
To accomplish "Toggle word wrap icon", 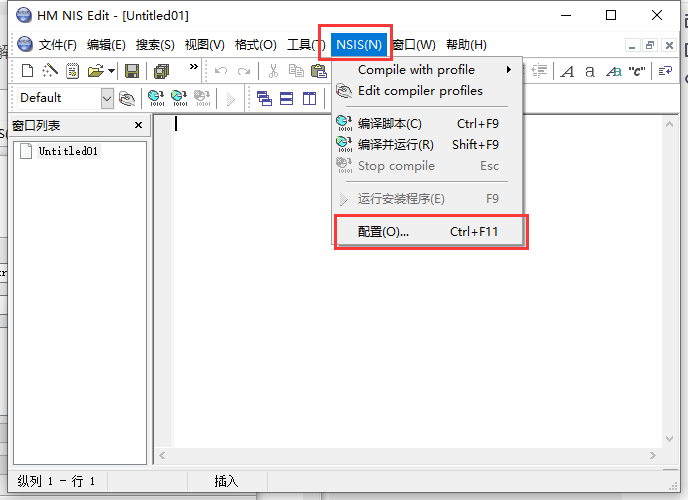I will (x=665, y=71).
